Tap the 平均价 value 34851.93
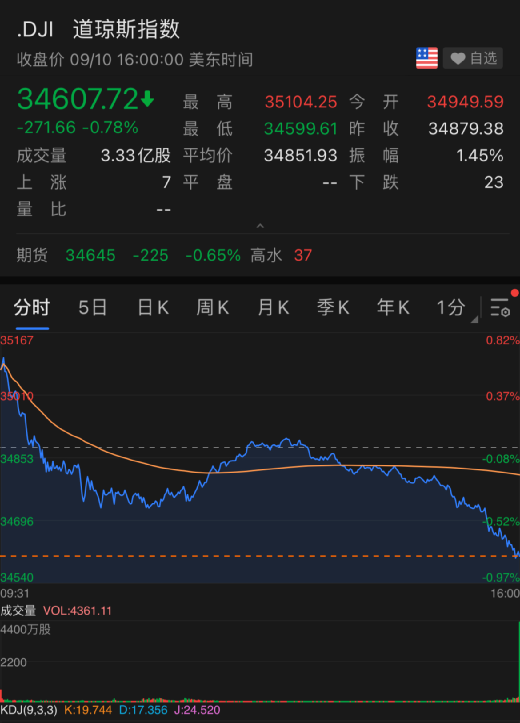520x723 pixels. [x=301, y=155]
